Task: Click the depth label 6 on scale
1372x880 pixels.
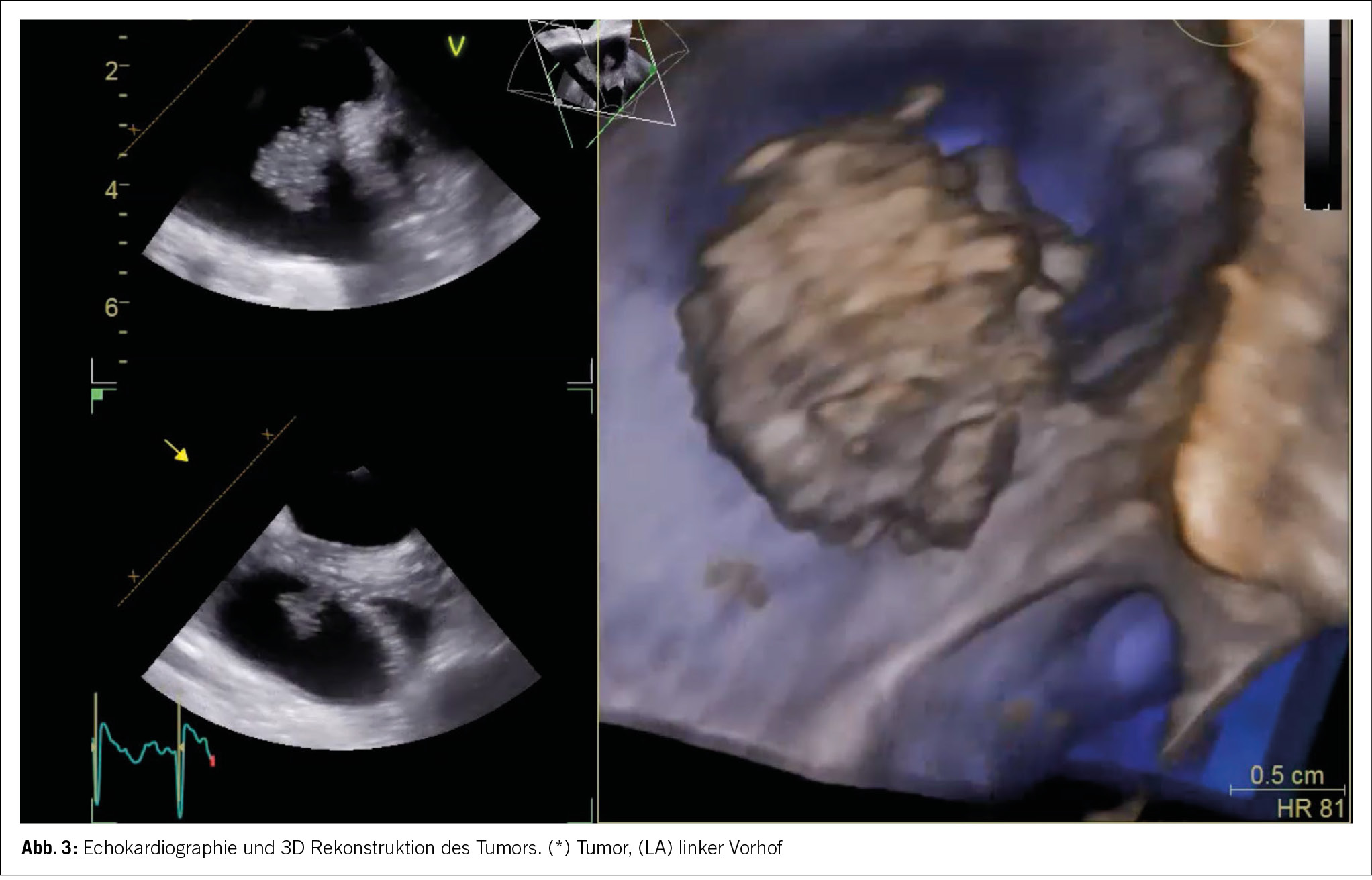Action: [x=113, y=308]
